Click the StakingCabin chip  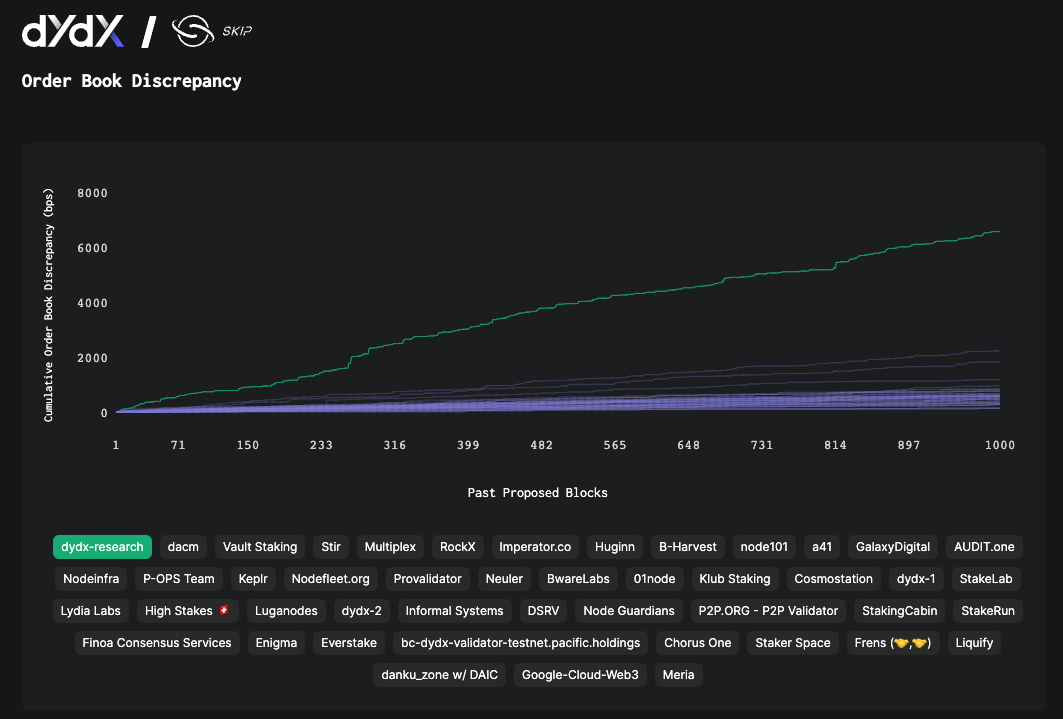coord(900,611)
